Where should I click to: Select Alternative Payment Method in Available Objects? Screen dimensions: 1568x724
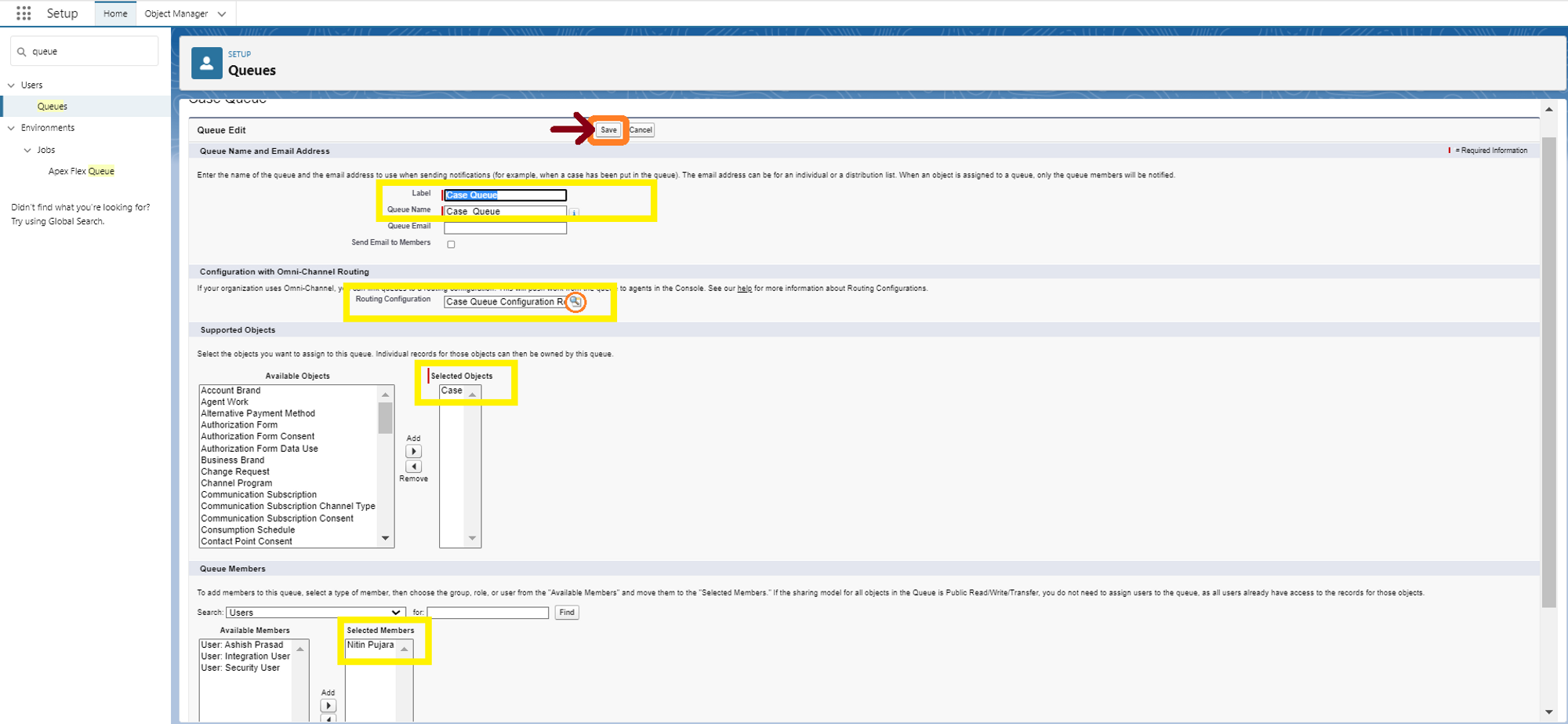[258, 413]
